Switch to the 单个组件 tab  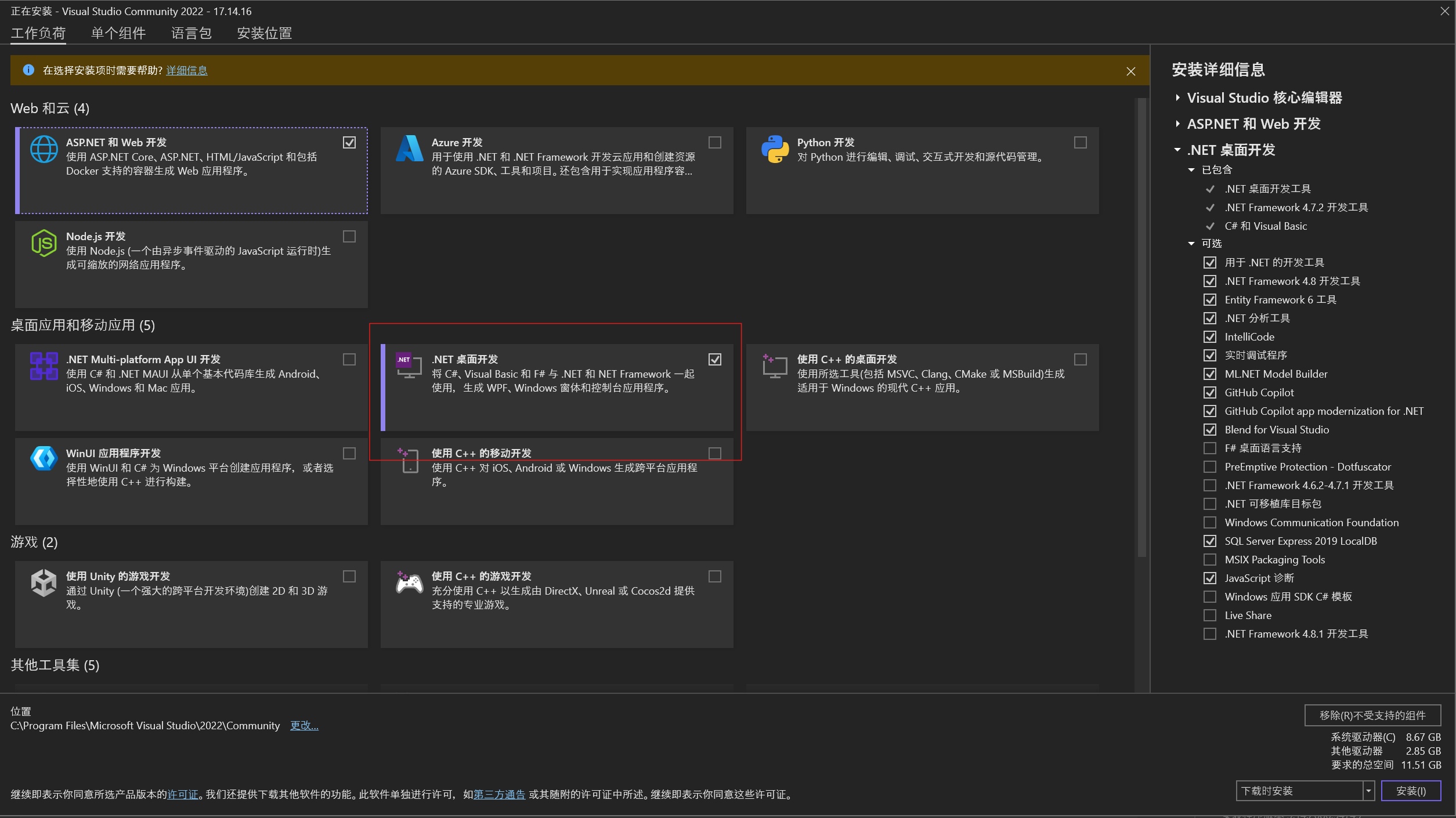(118, 33)
